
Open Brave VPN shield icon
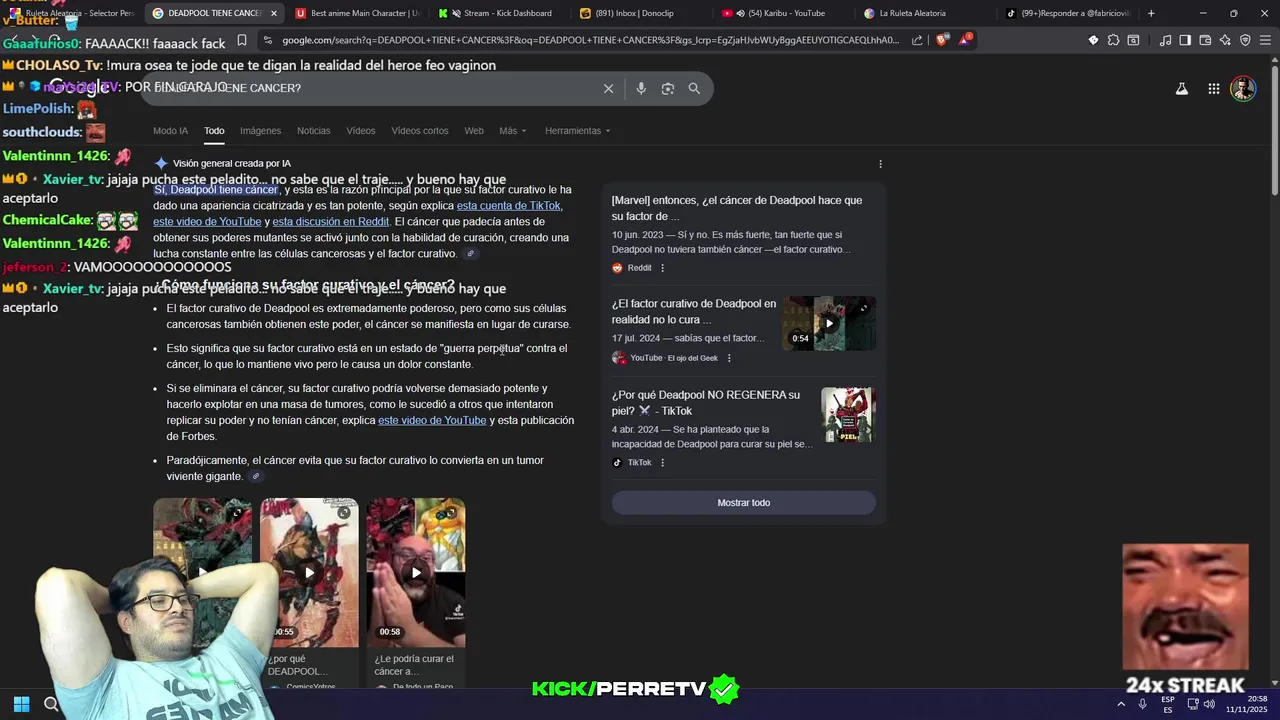click(x=1245, y=40)
